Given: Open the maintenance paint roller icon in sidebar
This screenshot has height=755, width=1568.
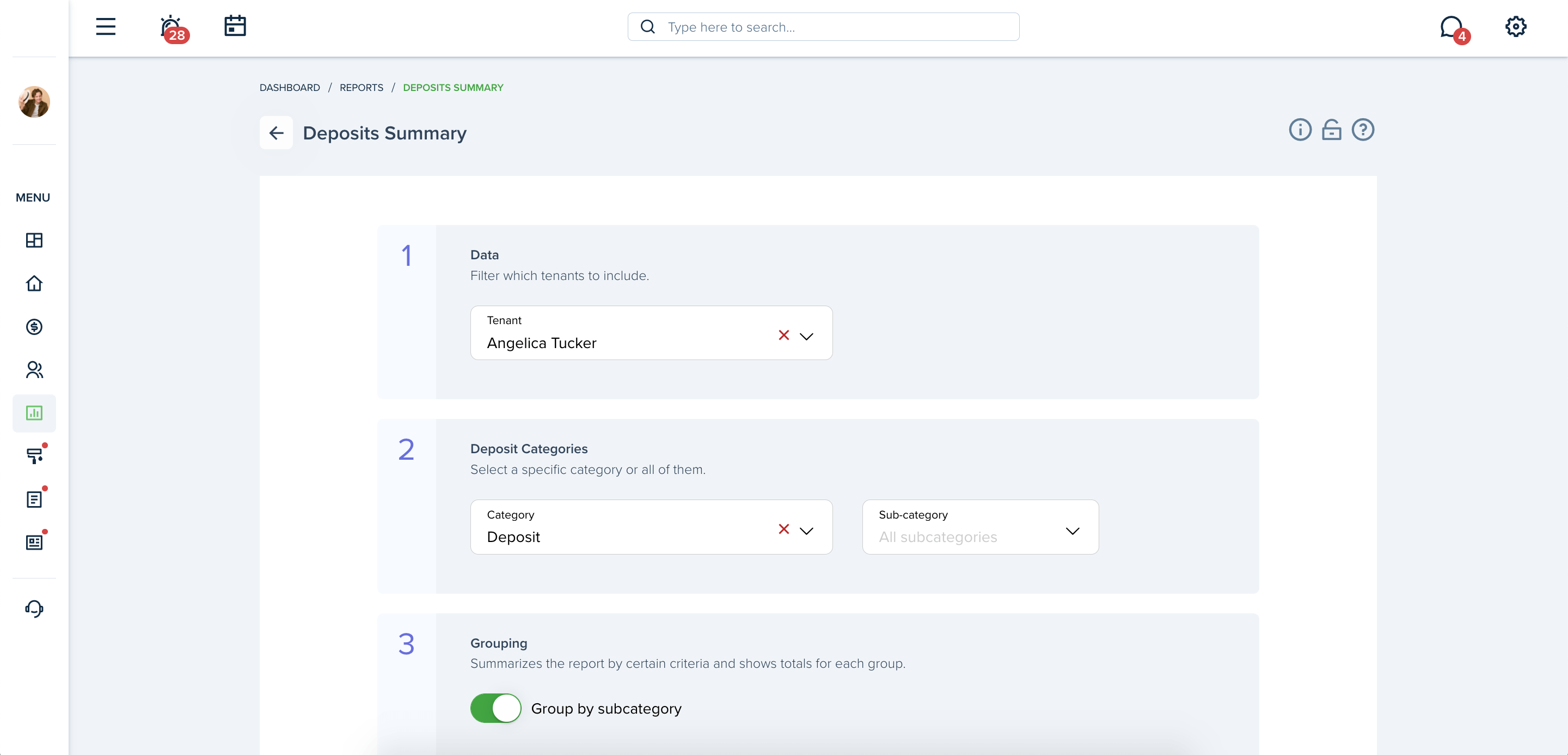Looking at the screenshot, I should tap(35, 456).
